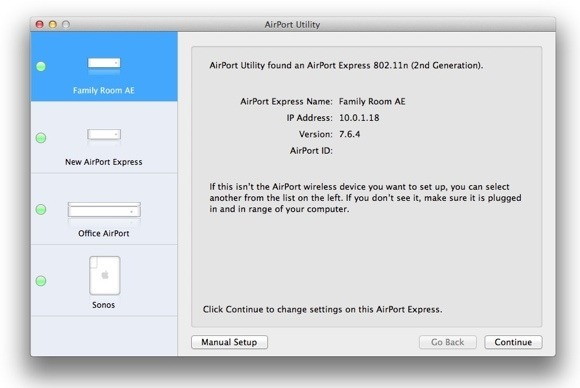This screenshot has height=388, width=580.
Task: Click the "Version:" label
Action: tap(316, 134)
